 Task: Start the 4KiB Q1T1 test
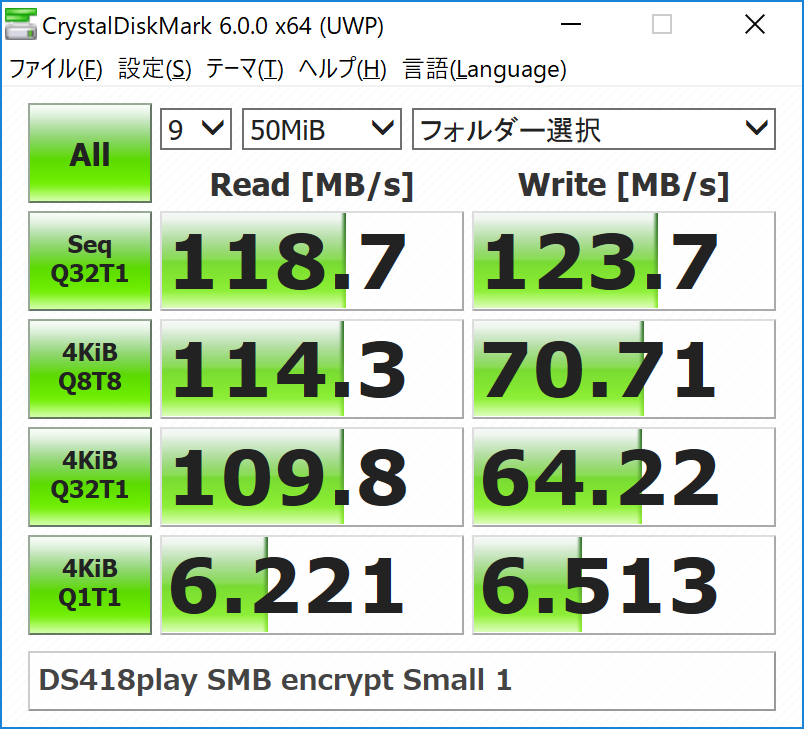pyautogui.click(x=90, y=585)
